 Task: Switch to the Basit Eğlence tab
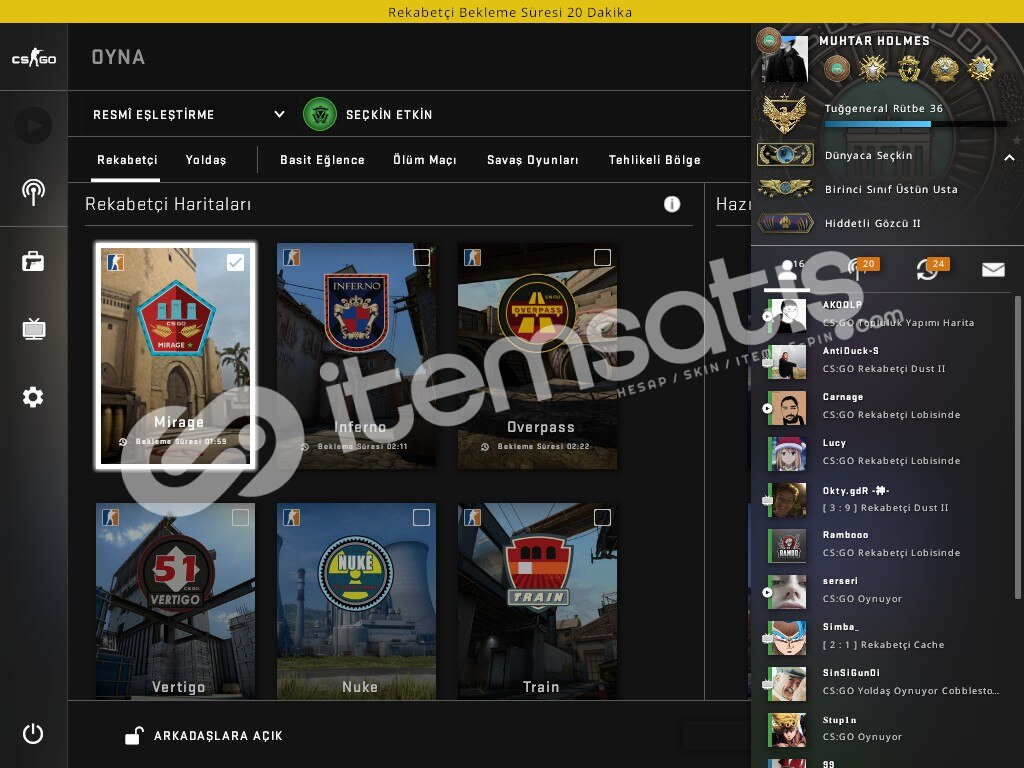322,160
